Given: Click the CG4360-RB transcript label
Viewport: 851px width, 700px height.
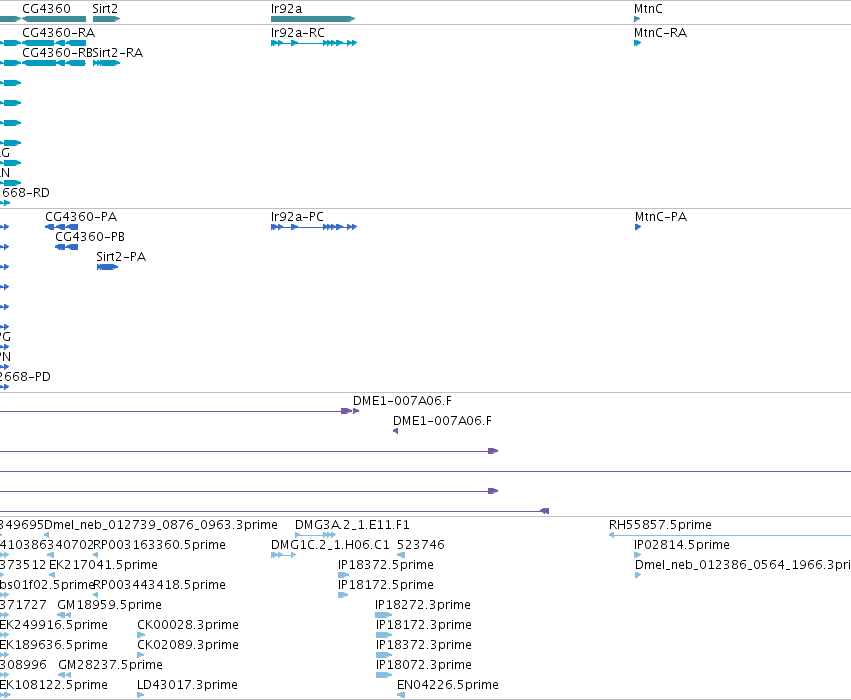Looking at the screenshot, I should 57,53.
